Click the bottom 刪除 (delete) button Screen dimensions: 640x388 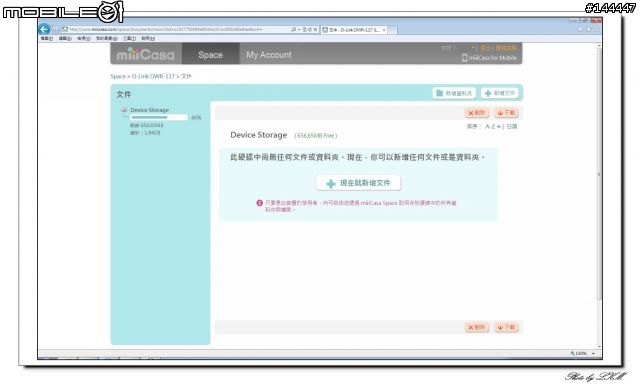(x=477, y=327)
